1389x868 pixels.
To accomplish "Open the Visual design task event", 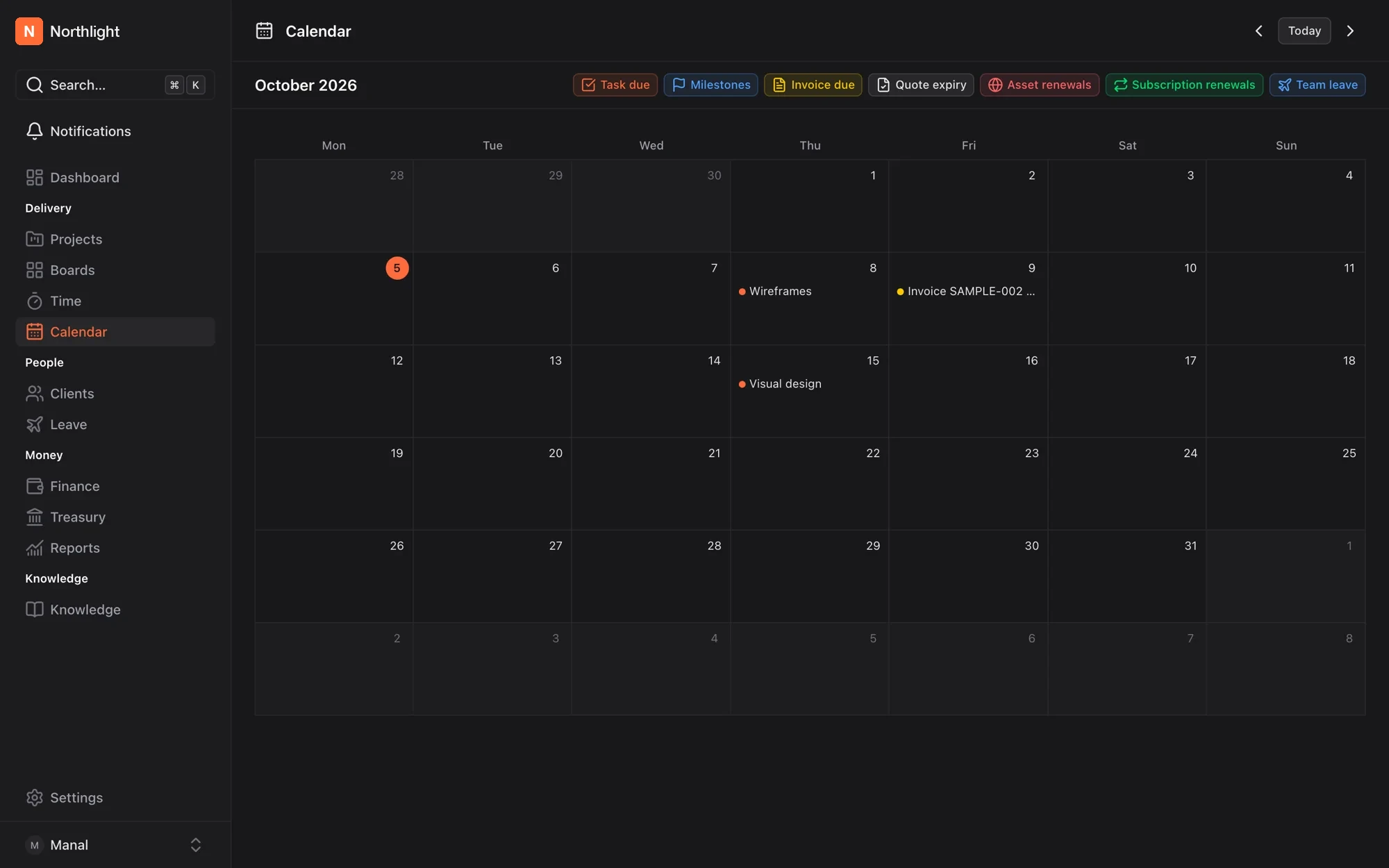I will (780, 384).
